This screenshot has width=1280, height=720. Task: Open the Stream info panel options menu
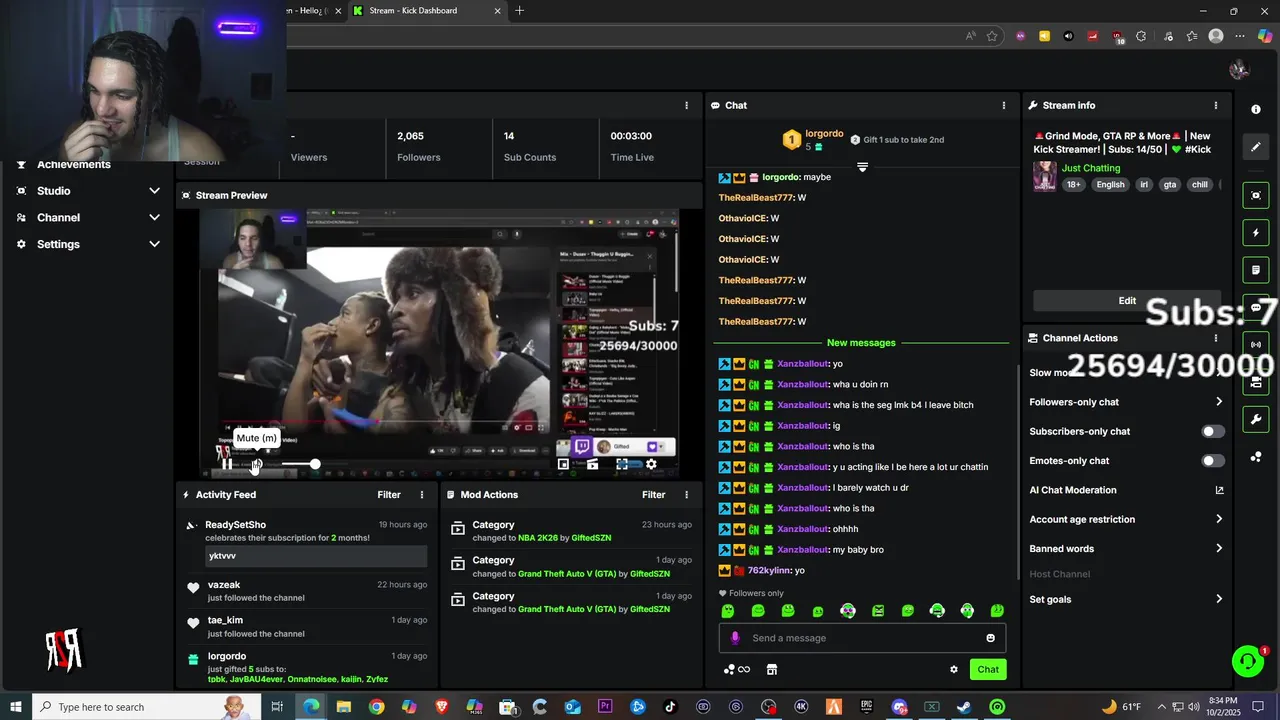pyautogui.click(x=1216, y=105)
